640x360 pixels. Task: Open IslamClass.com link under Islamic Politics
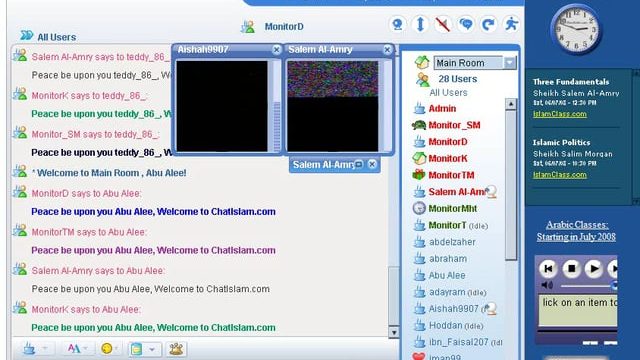(x=560, y=175)
